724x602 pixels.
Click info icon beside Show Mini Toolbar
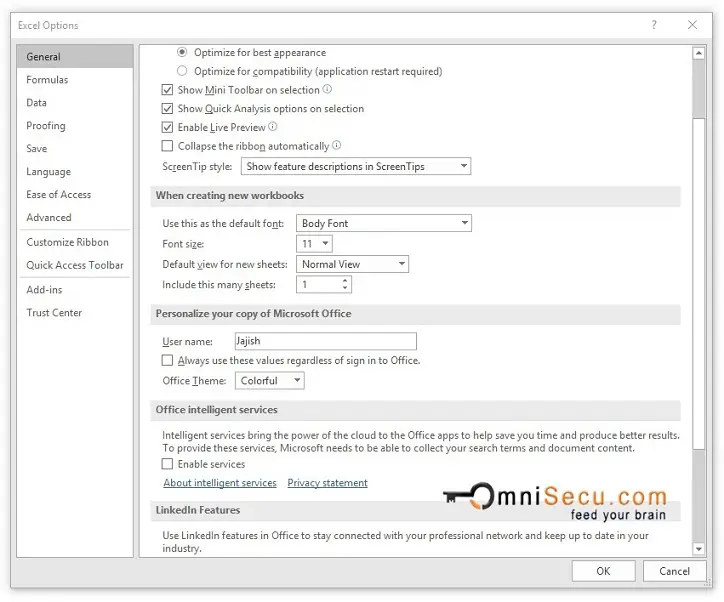pyautogui.click(x=327, y=89)
